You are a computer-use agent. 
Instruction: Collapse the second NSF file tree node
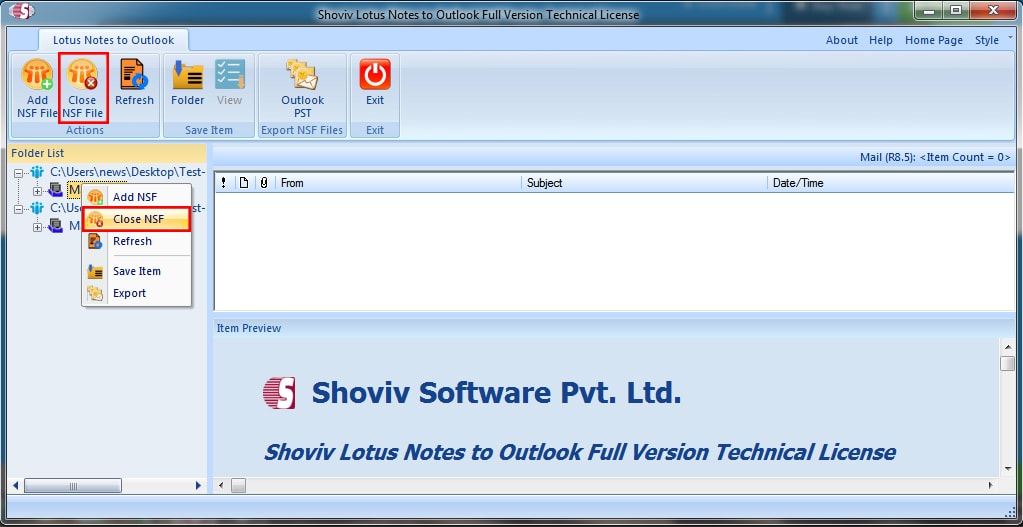tap(18, 209)
